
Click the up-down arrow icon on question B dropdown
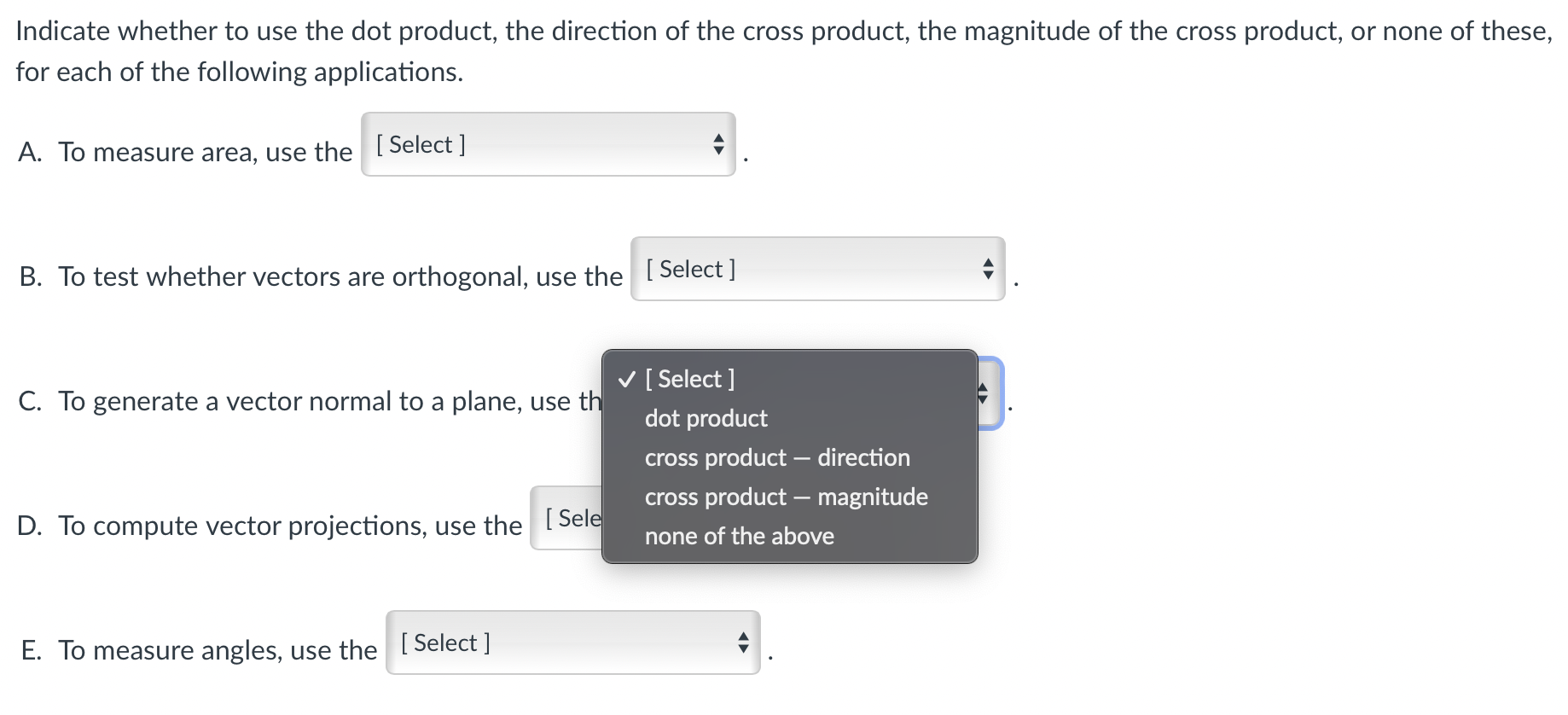(x=987, y=269)
